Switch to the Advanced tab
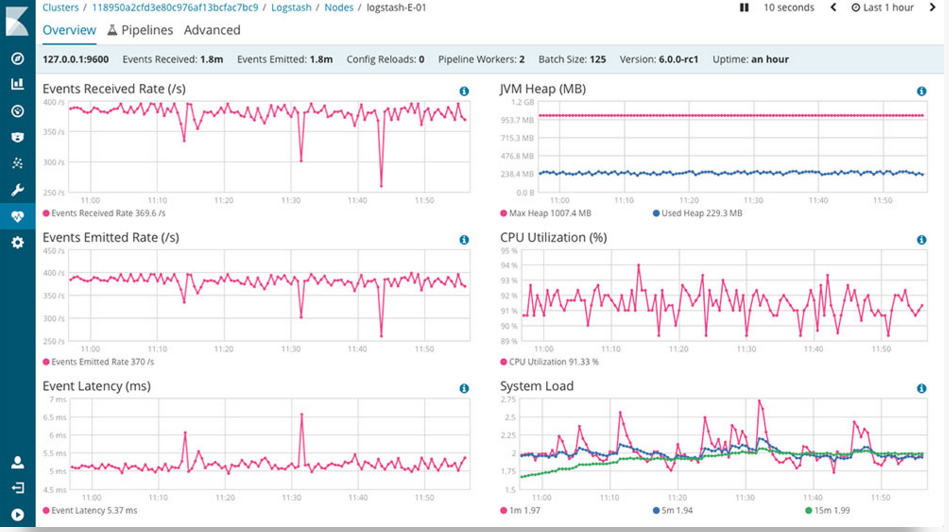This screenshot has height=532, width=949. click(x=212, y=30)
